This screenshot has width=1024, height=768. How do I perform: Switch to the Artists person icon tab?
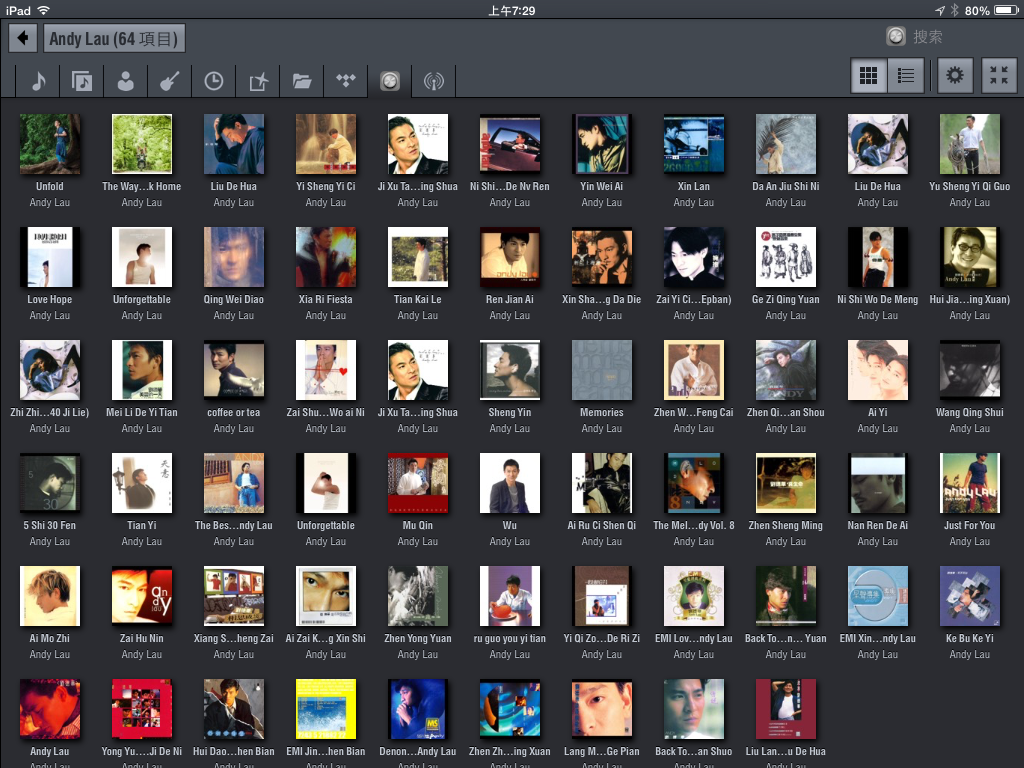pyautogui.click(x=126, y=81)
